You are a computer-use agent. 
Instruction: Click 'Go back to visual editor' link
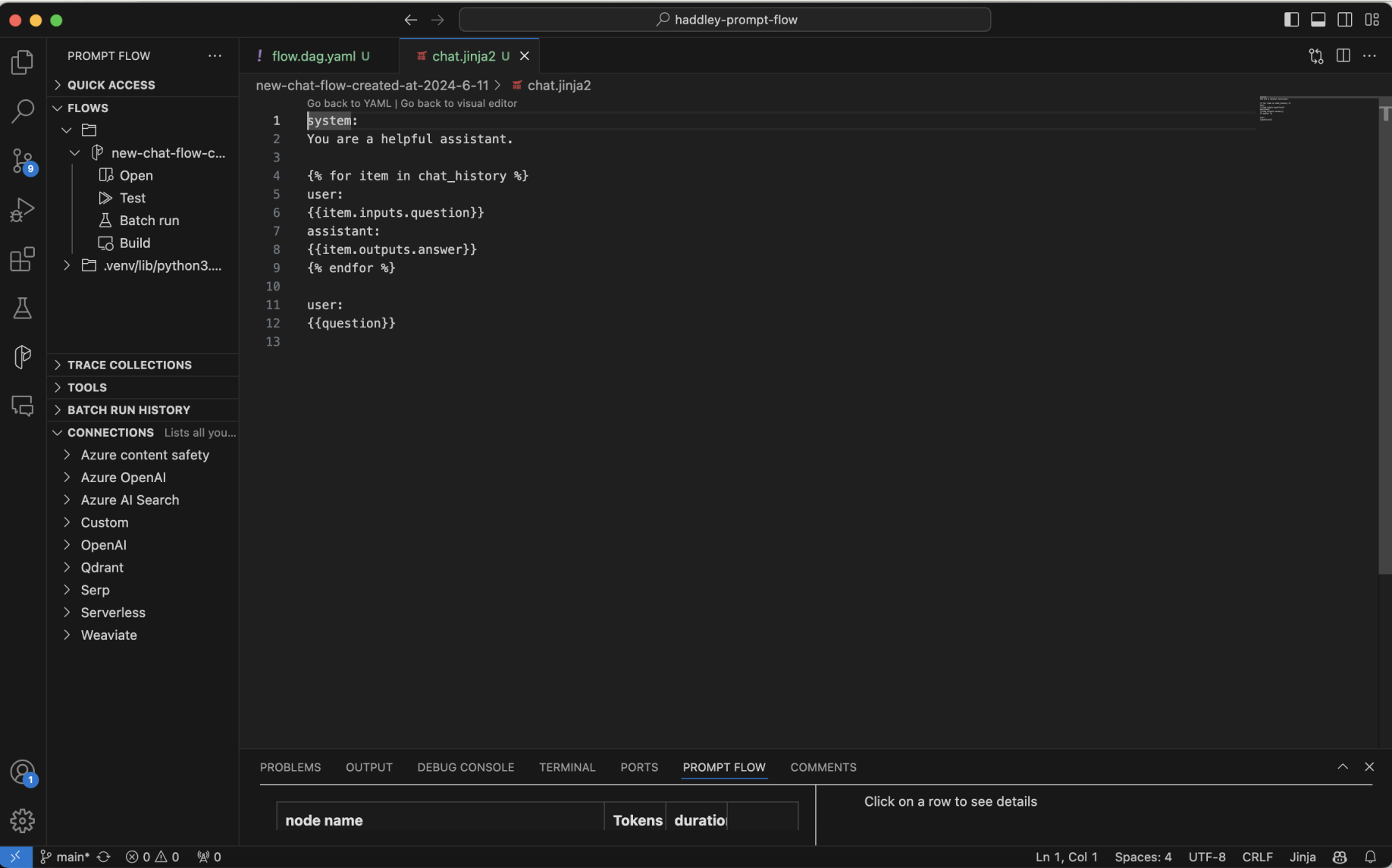coord(459,104)
